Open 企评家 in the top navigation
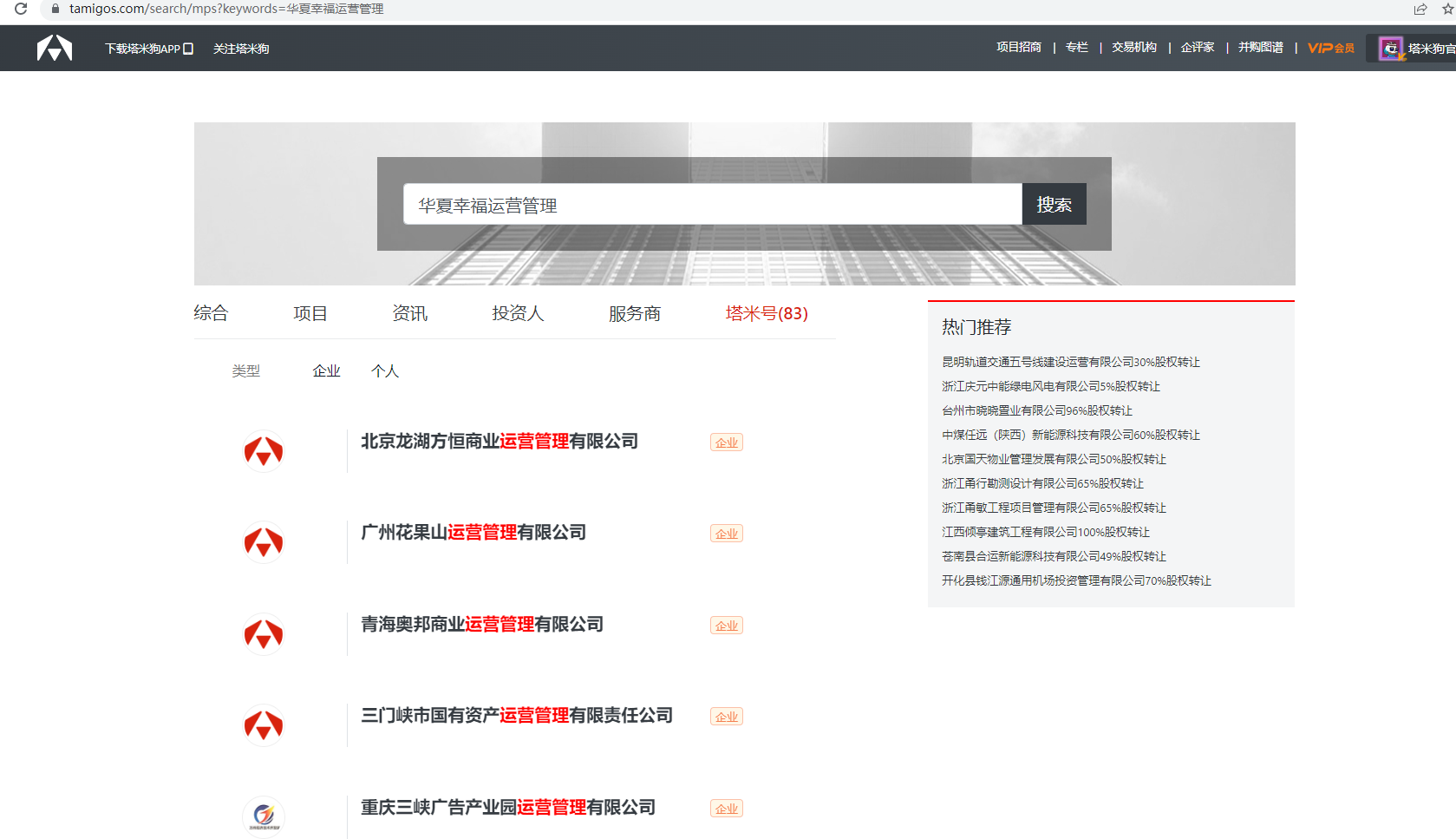This screenshot has width=1456, height=839. click(x=1198, y=47)
